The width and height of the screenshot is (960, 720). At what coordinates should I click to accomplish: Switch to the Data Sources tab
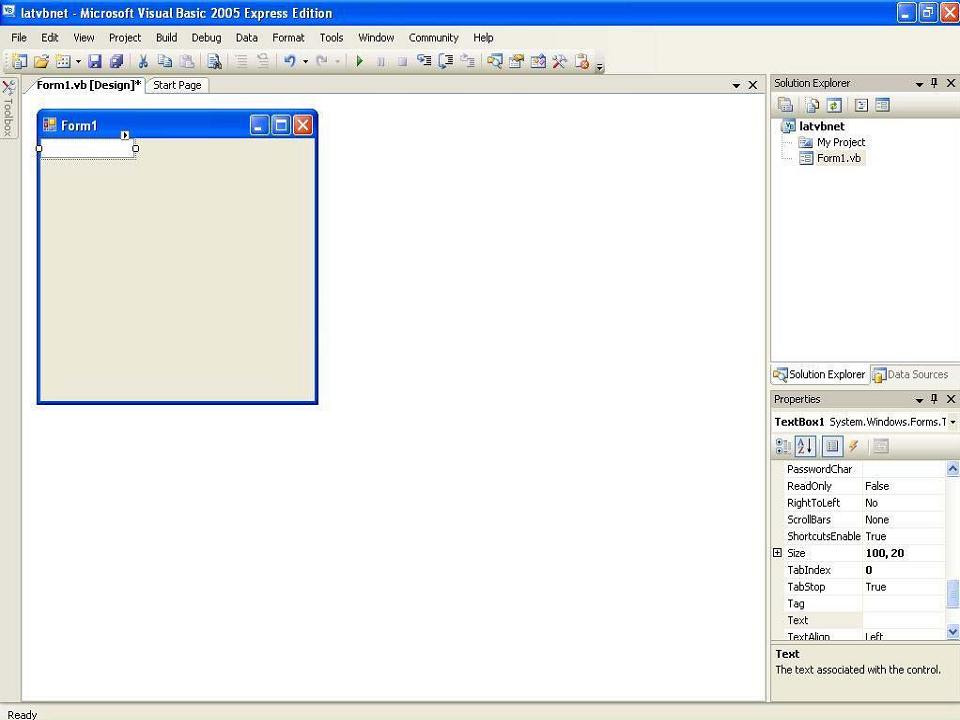click(910, 374)
